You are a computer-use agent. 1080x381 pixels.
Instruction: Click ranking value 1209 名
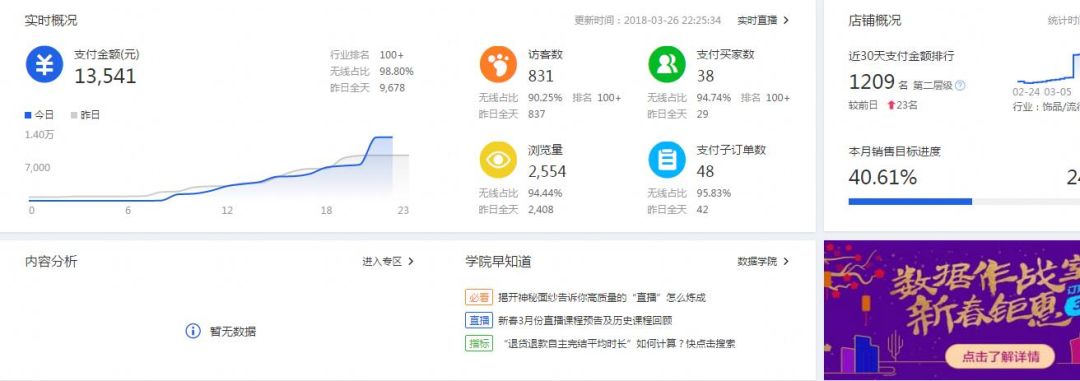[878, 83]
